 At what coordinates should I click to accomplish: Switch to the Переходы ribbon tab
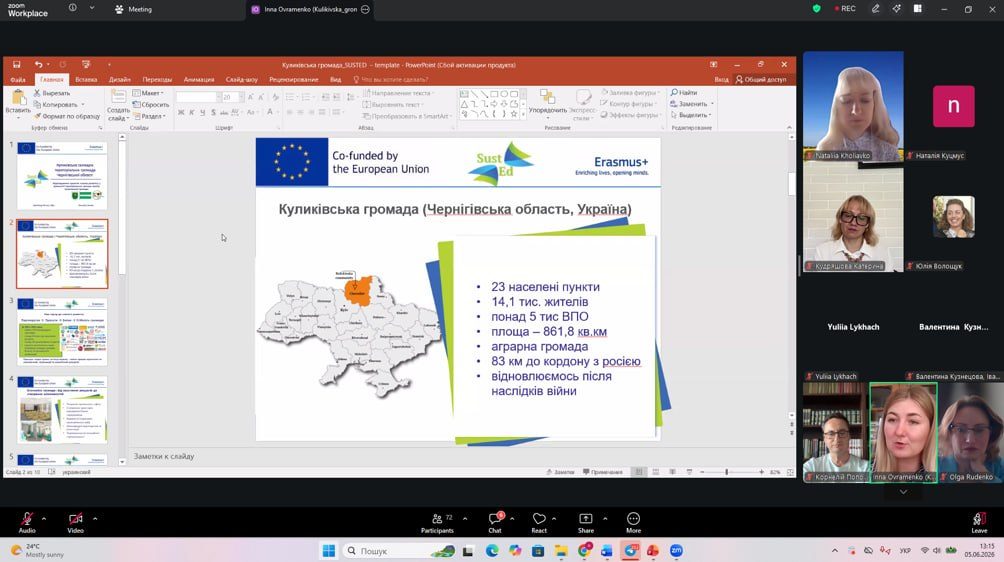tap(157, 80)
